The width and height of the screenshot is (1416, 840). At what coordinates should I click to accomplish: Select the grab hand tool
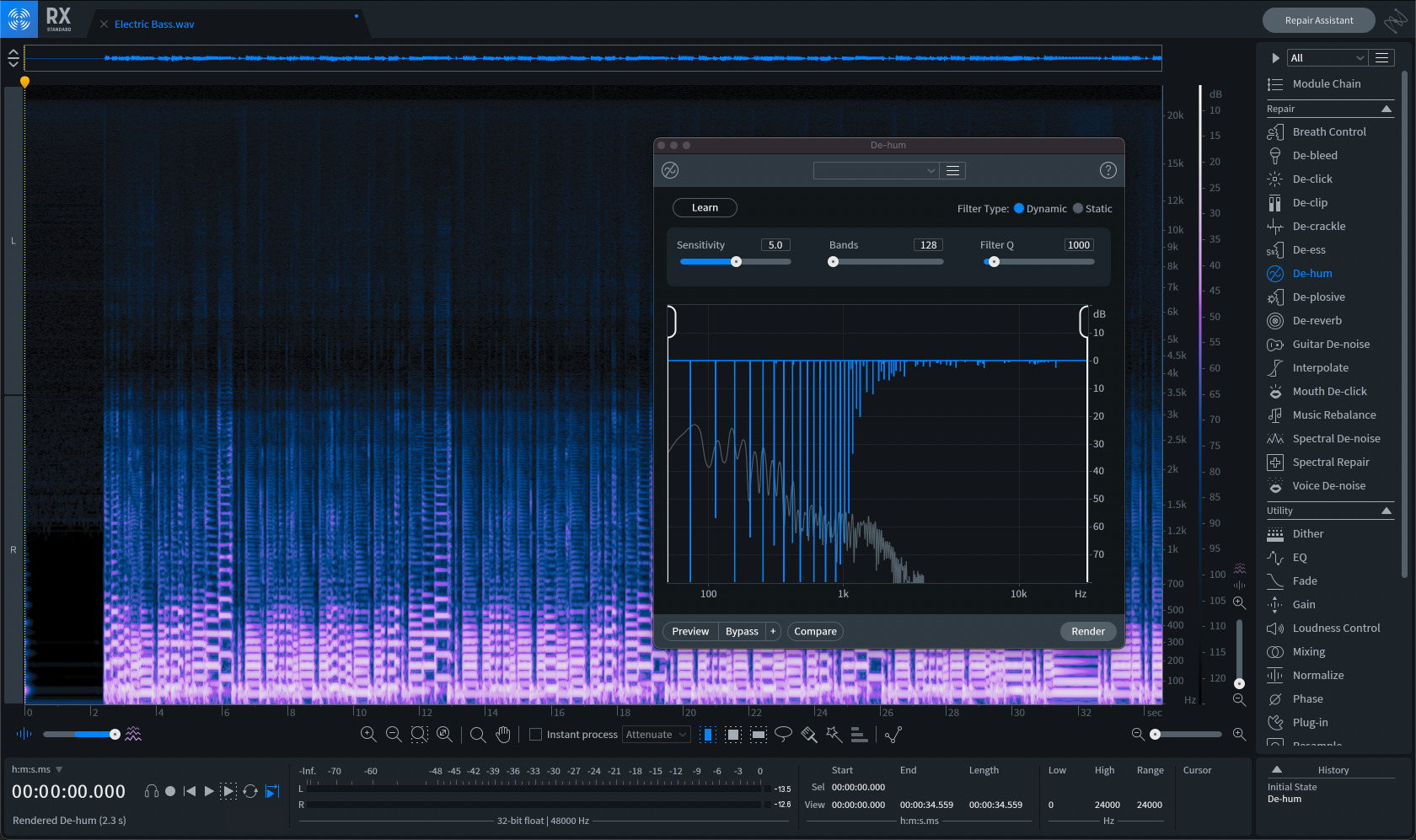(503, 734)
